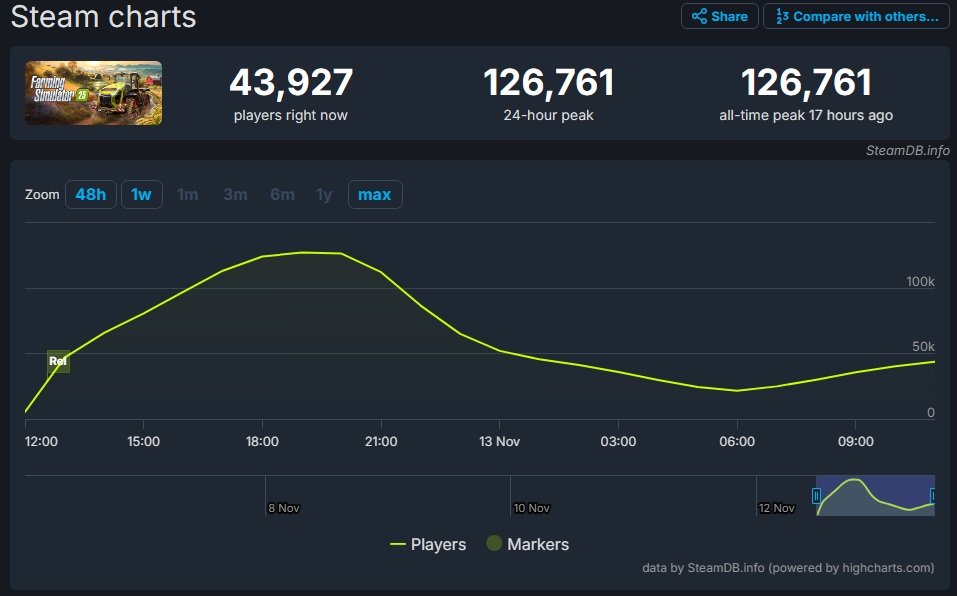This screenshot has height=596, width=957.
Task: Click the 8 Nov point in navigator
Action: [x=283, y=508]
